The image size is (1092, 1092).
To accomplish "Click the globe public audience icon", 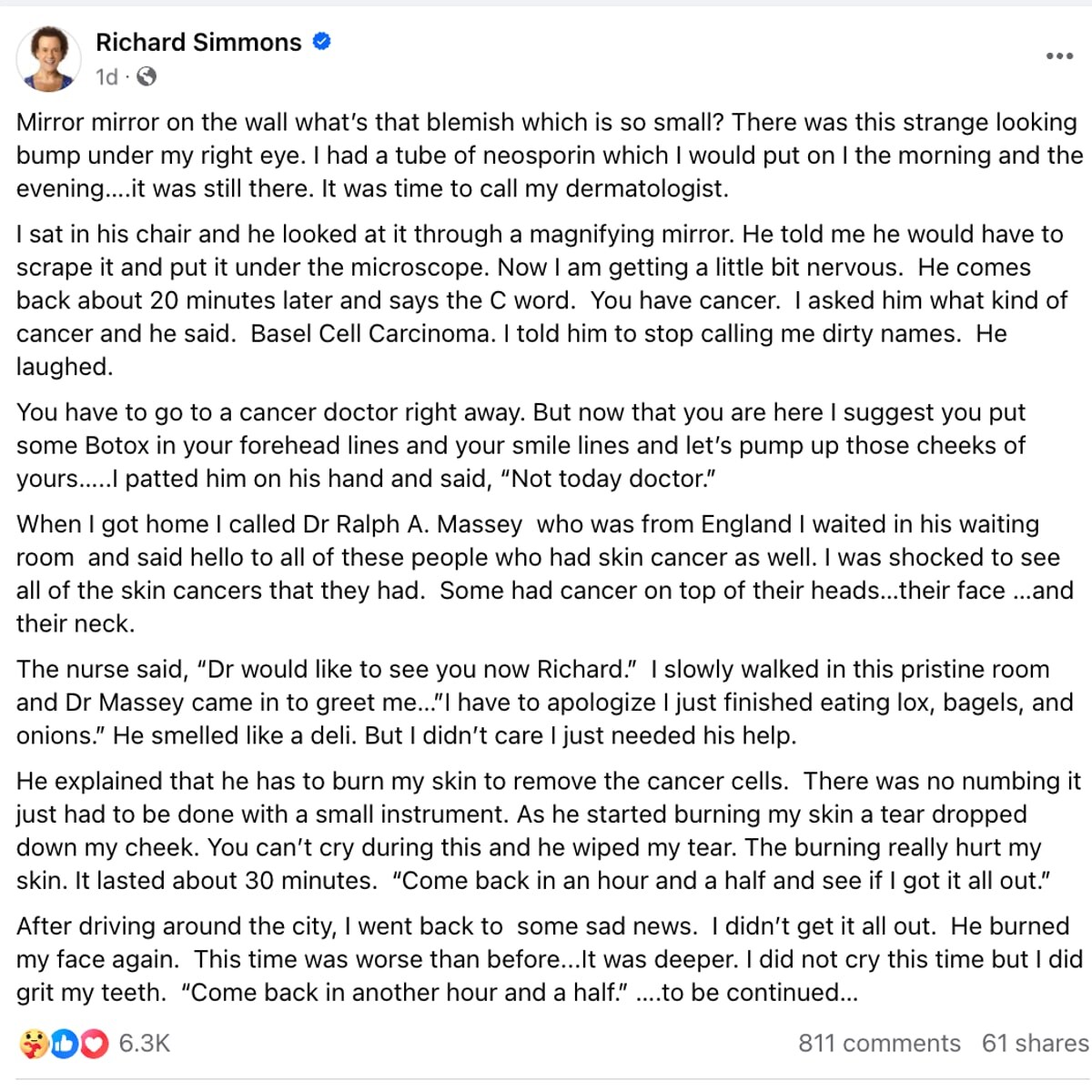I will (147, 77).
